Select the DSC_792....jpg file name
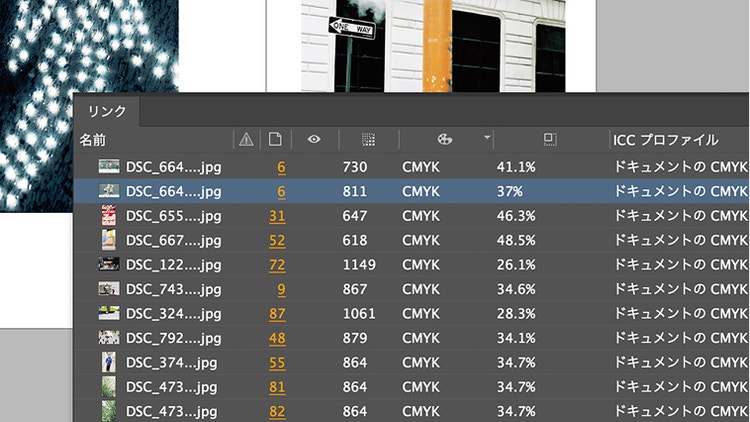Image resolution: width=750 pixels, height=422 pixels. [174, 338]
